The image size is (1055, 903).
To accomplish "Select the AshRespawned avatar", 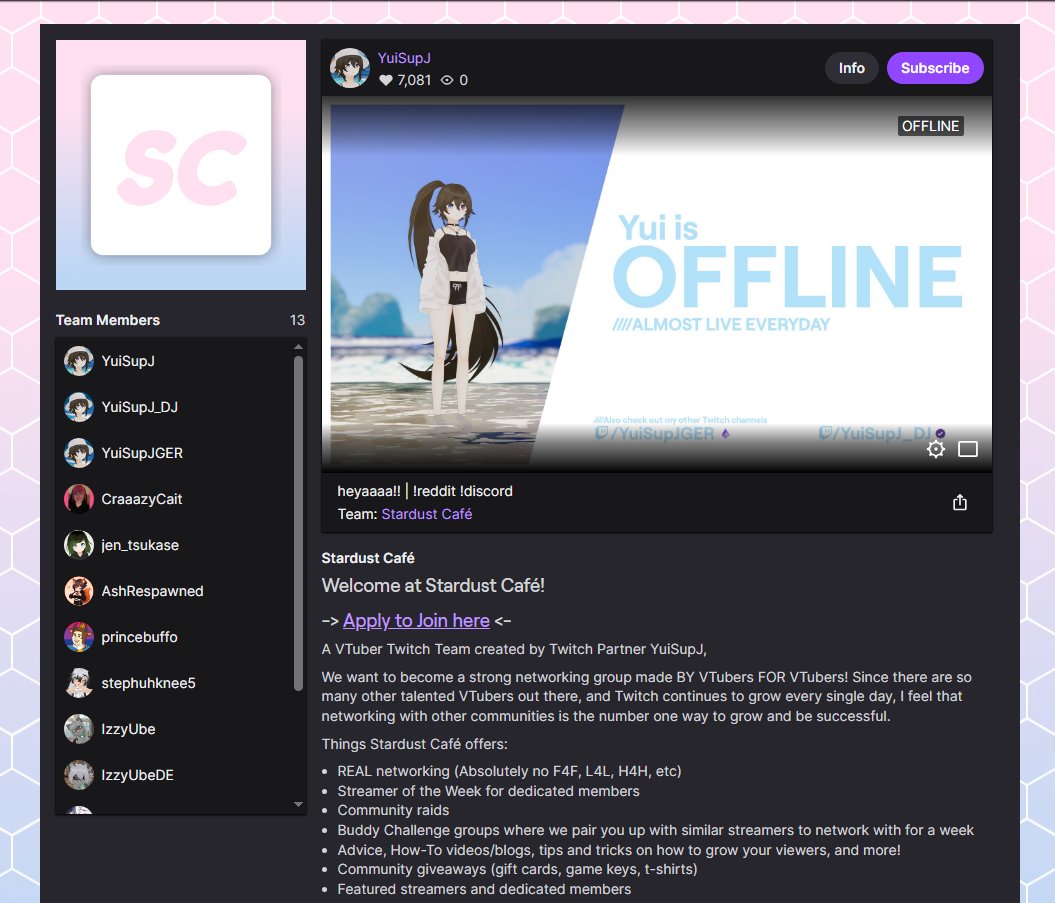I will pyautogui.click(x=79, y=591).
